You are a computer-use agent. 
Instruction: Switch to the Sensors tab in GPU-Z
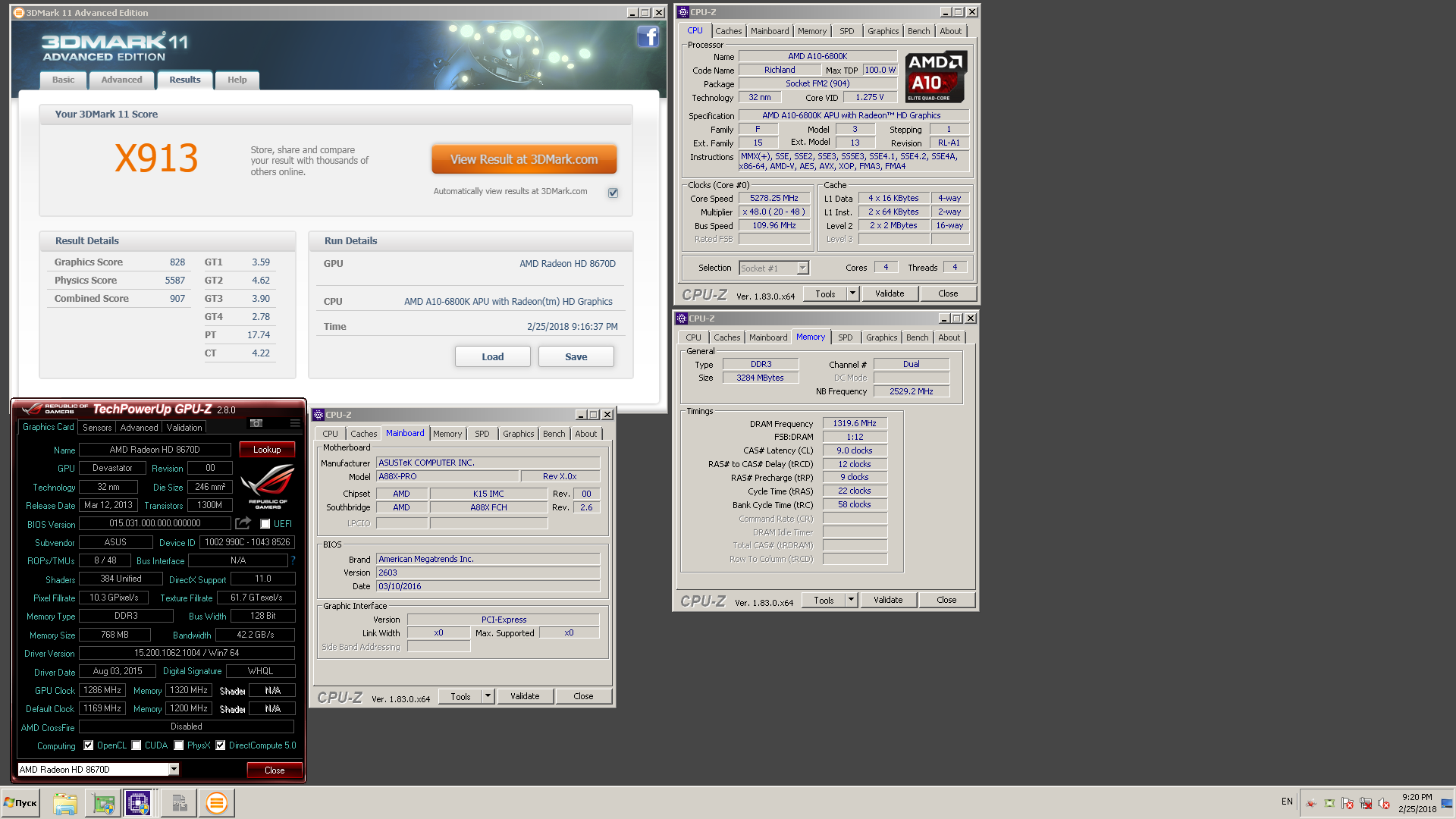click(x=97, y=428)
